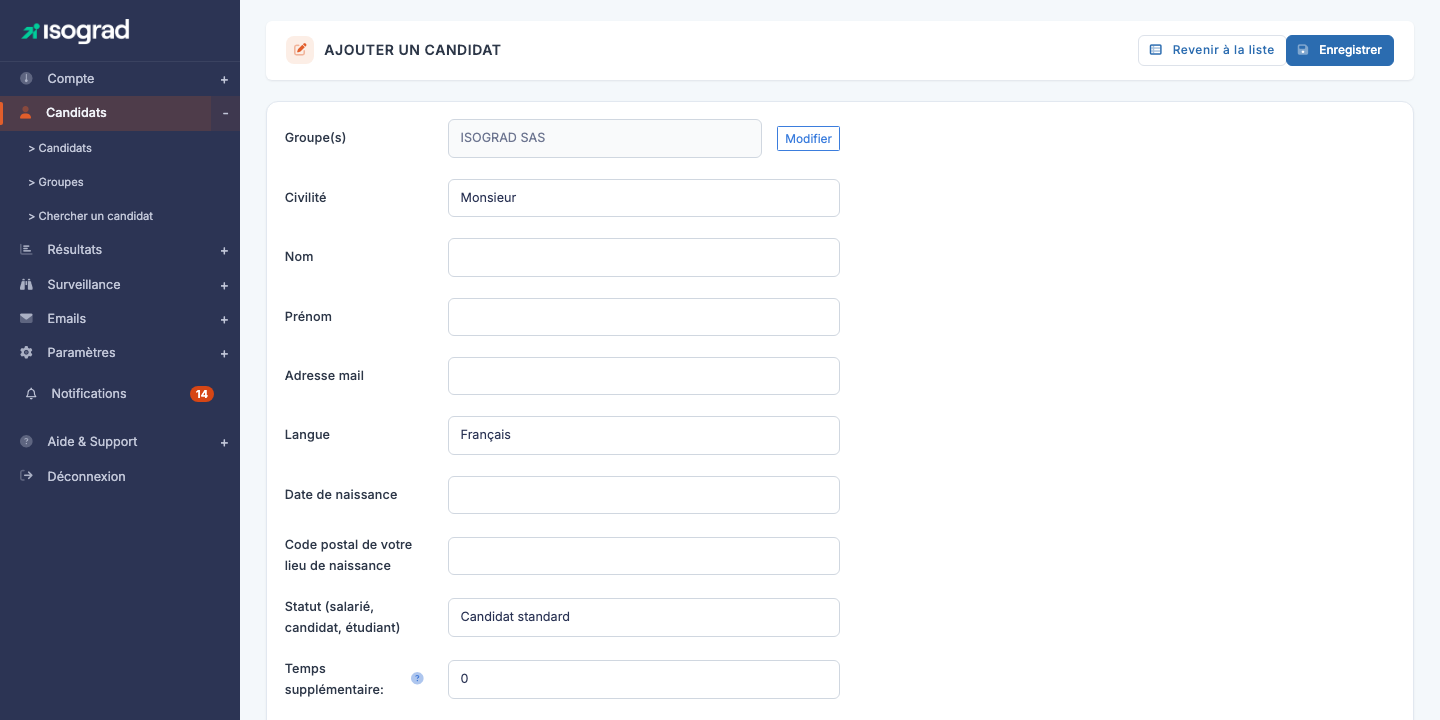Open the Statut dropdown showing Candidat standard

coord(643,617)
